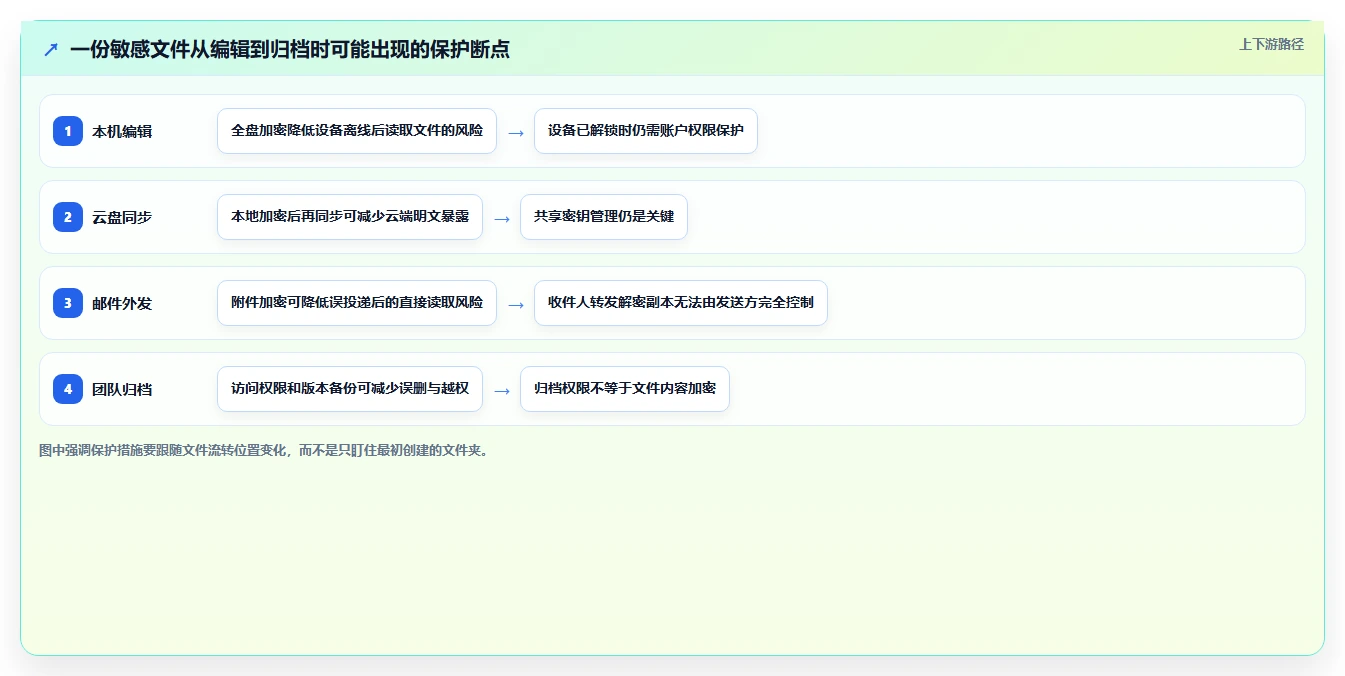The height and width of the screenshot is (676, 1345).
Task: Click the 访问权限和版本备份可减少误删与越权 chip
Action: (x=350, y=389)
